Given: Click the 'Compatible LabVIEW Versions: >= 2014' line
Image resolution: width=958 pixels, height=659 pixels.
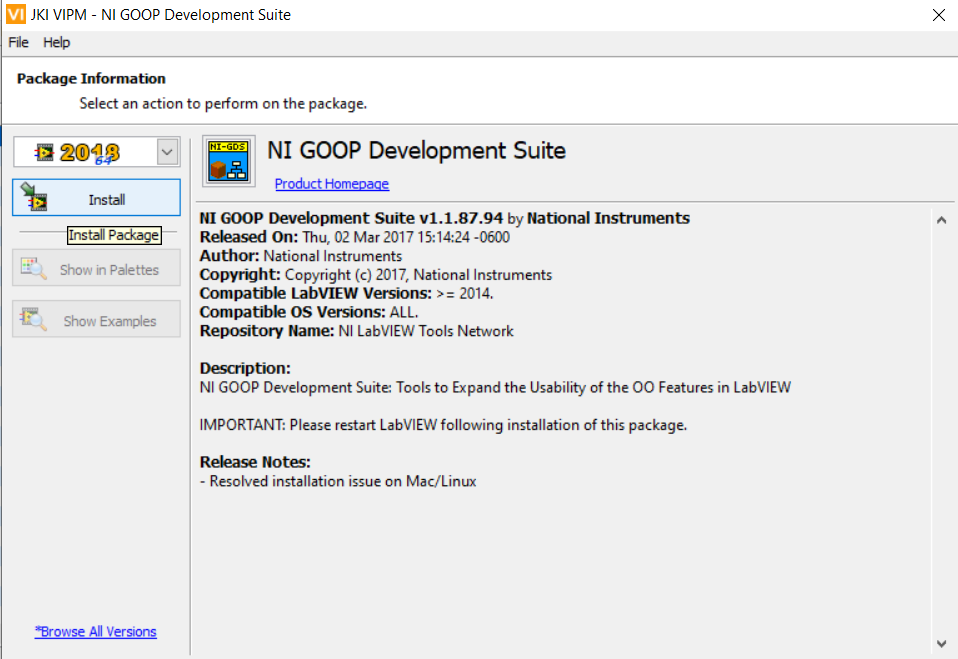Looking at the screenshot, I should click(346, 293).
